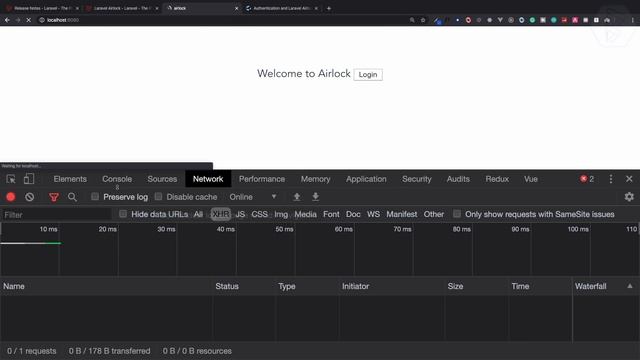Focus the network Filter text field

56,215
